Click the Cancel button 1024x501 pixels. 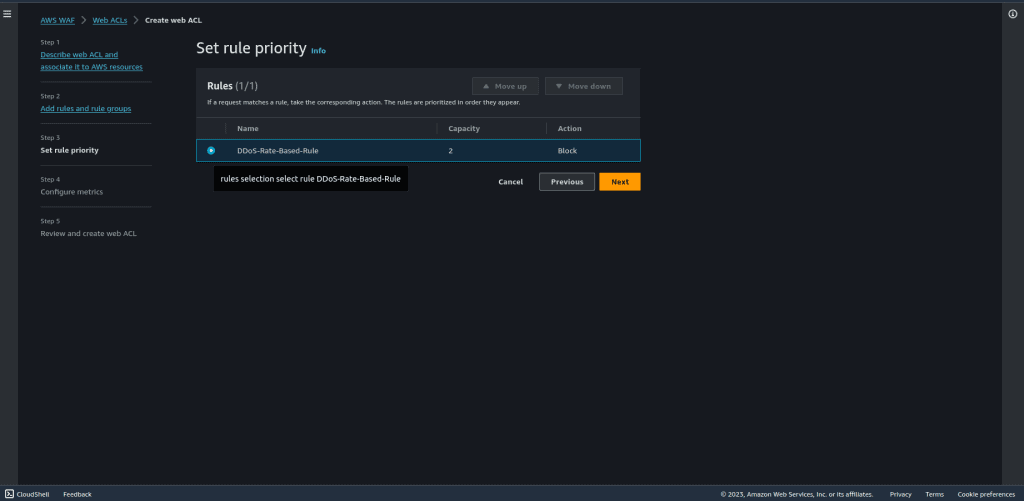510,182
